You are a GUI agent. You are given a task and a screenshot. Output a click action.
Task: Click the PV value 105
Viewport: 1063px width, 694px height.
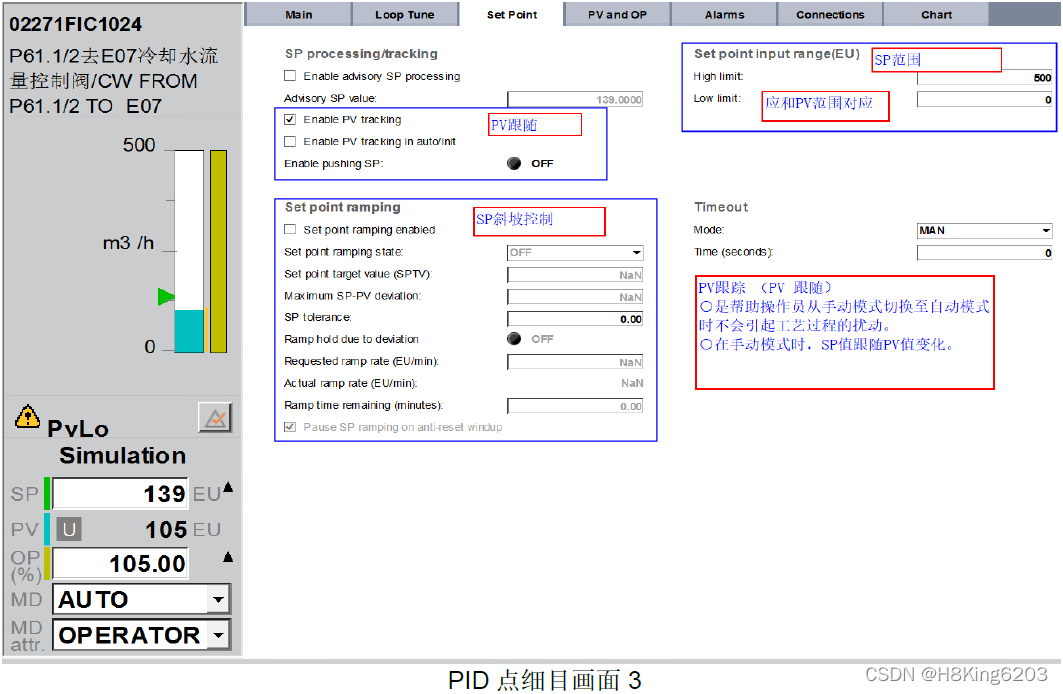coord(166,529)
